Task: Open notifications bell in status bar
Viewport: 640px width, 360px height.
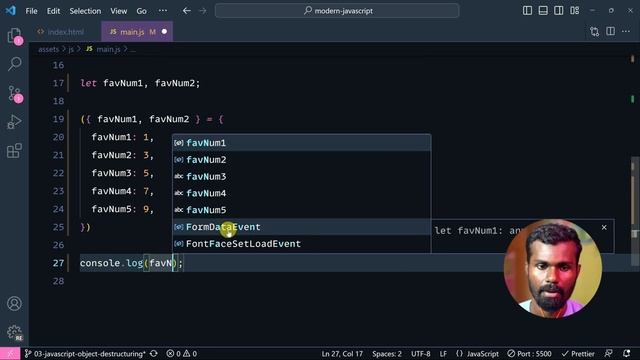Action: (x=627, y=353)
